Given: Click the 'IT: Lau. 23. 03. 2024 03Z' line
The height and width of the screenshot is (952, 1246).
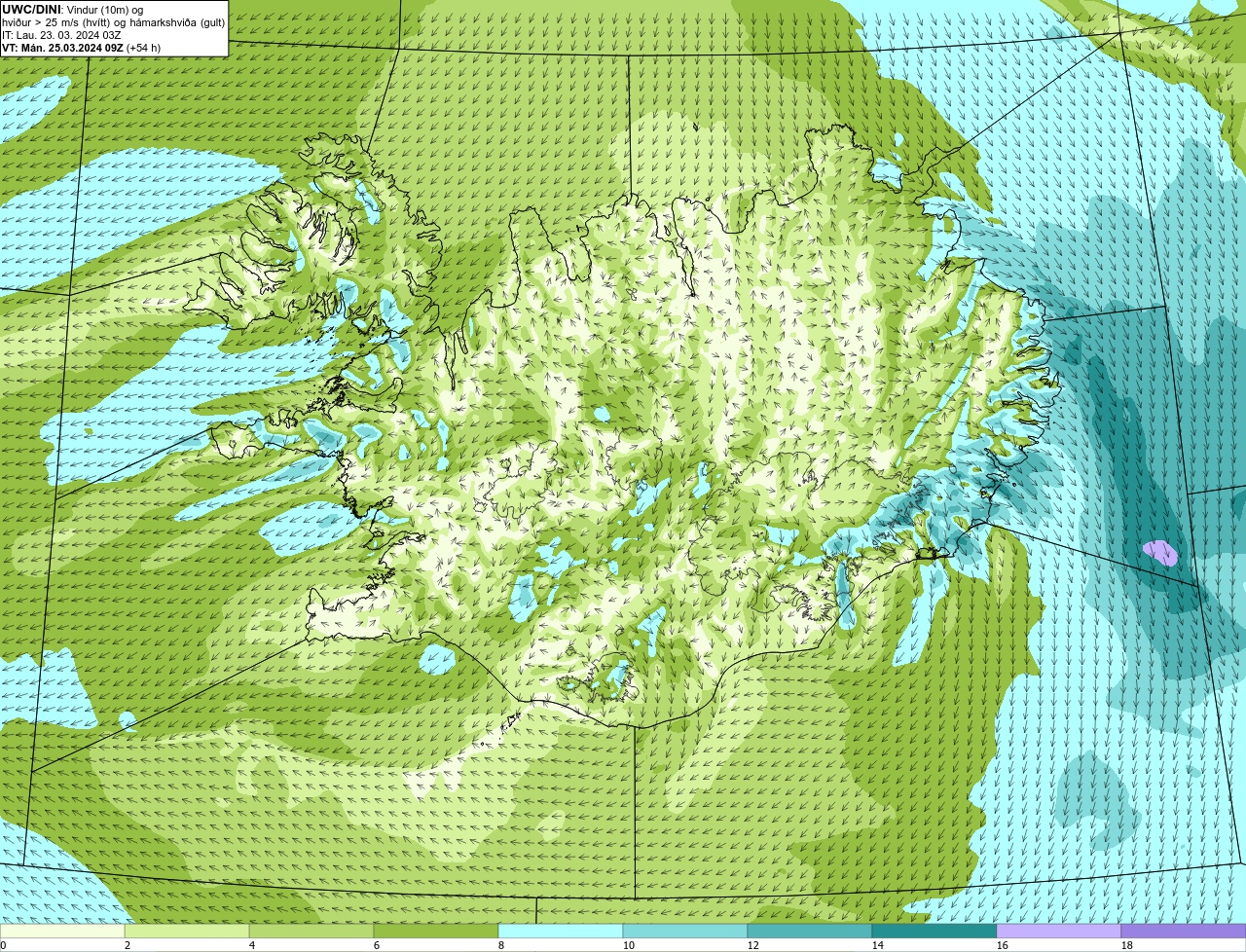Looking at the screenshot, I should 62,34.
